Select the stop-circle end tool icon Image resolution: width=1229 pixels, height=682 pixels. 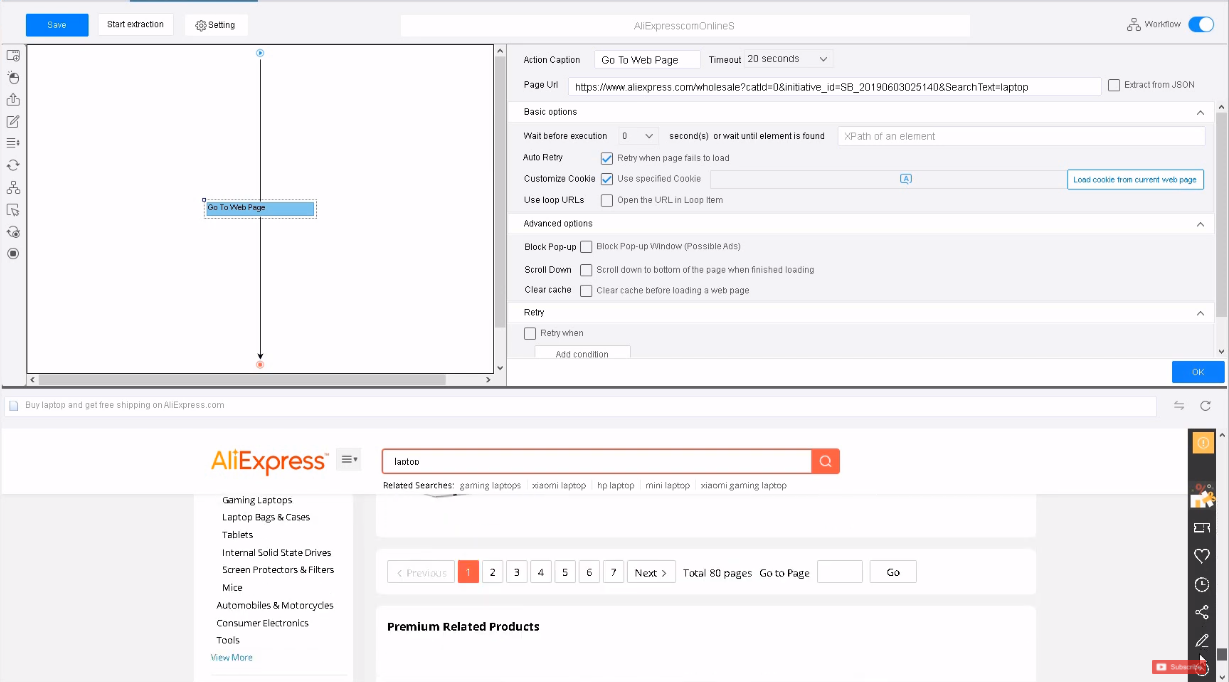point(13,253)
